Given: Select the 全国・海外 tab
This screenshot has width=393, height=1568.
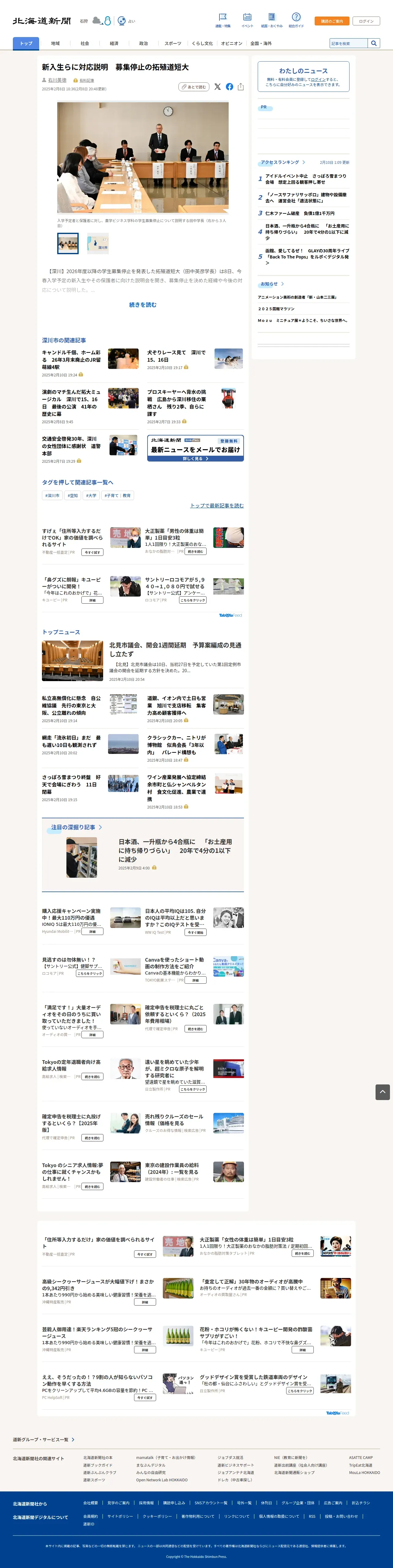Looking at the screenshot, I should 261,43.
